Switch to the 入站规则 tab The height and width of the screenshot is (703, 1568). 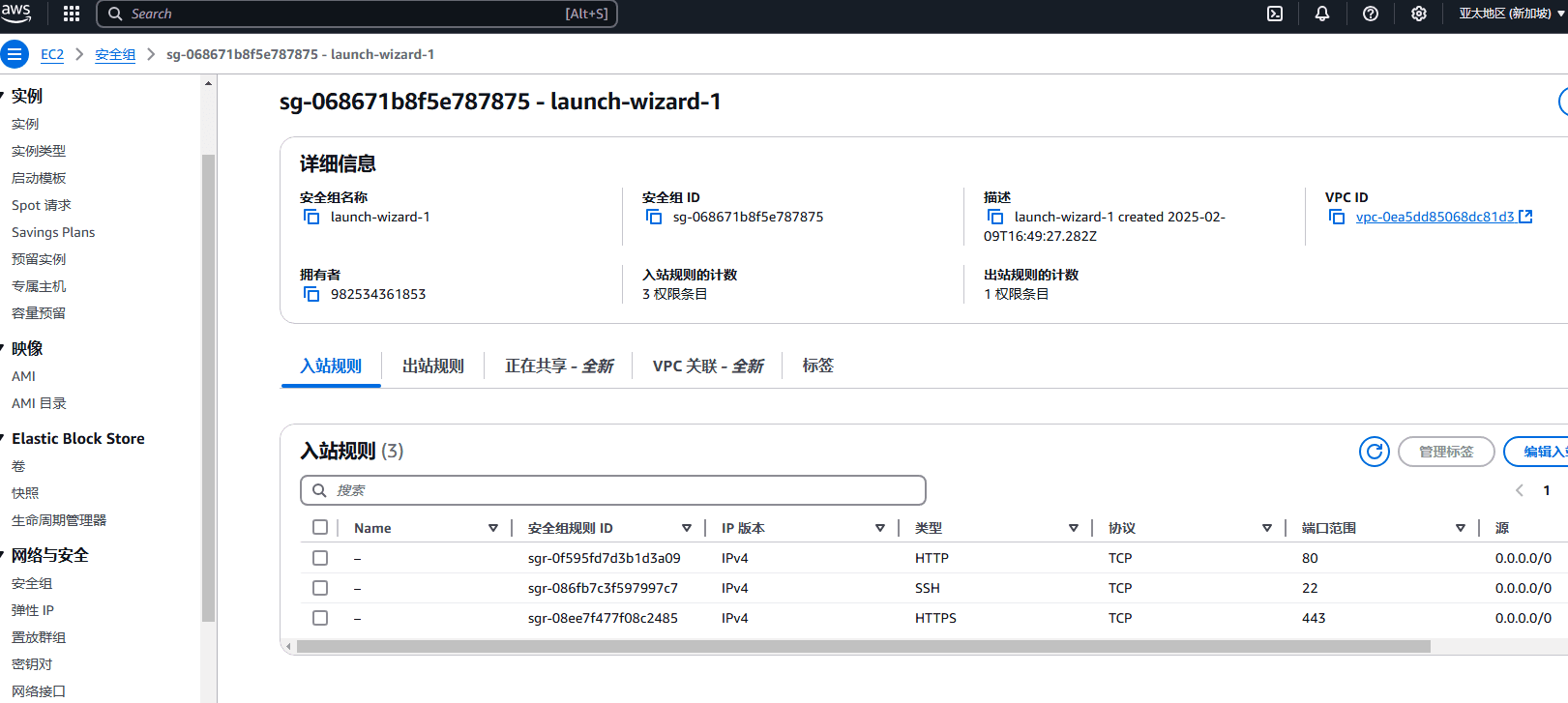click(x=331, y=366)
